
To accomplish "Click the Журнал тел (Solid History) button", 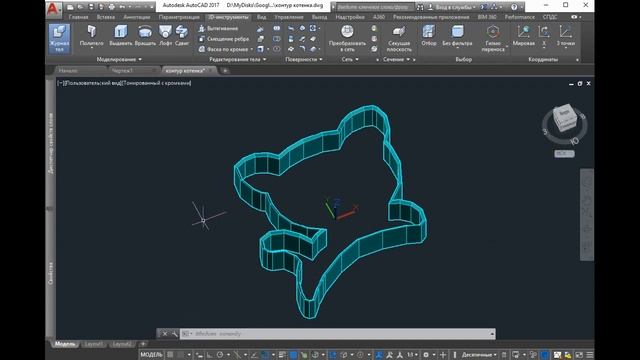I will point(60,38).
